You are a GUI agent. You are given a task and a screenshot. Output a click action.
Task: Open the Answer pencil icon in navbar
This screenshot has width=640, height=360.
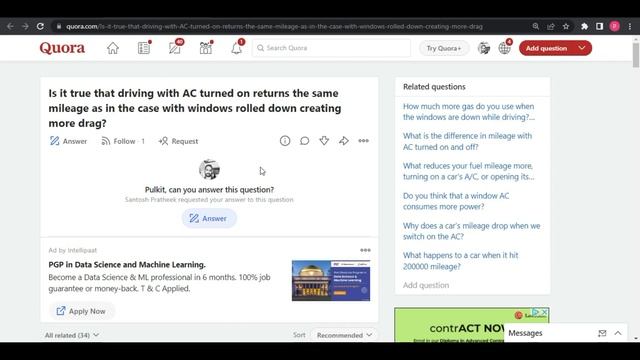tap(176, 48)
